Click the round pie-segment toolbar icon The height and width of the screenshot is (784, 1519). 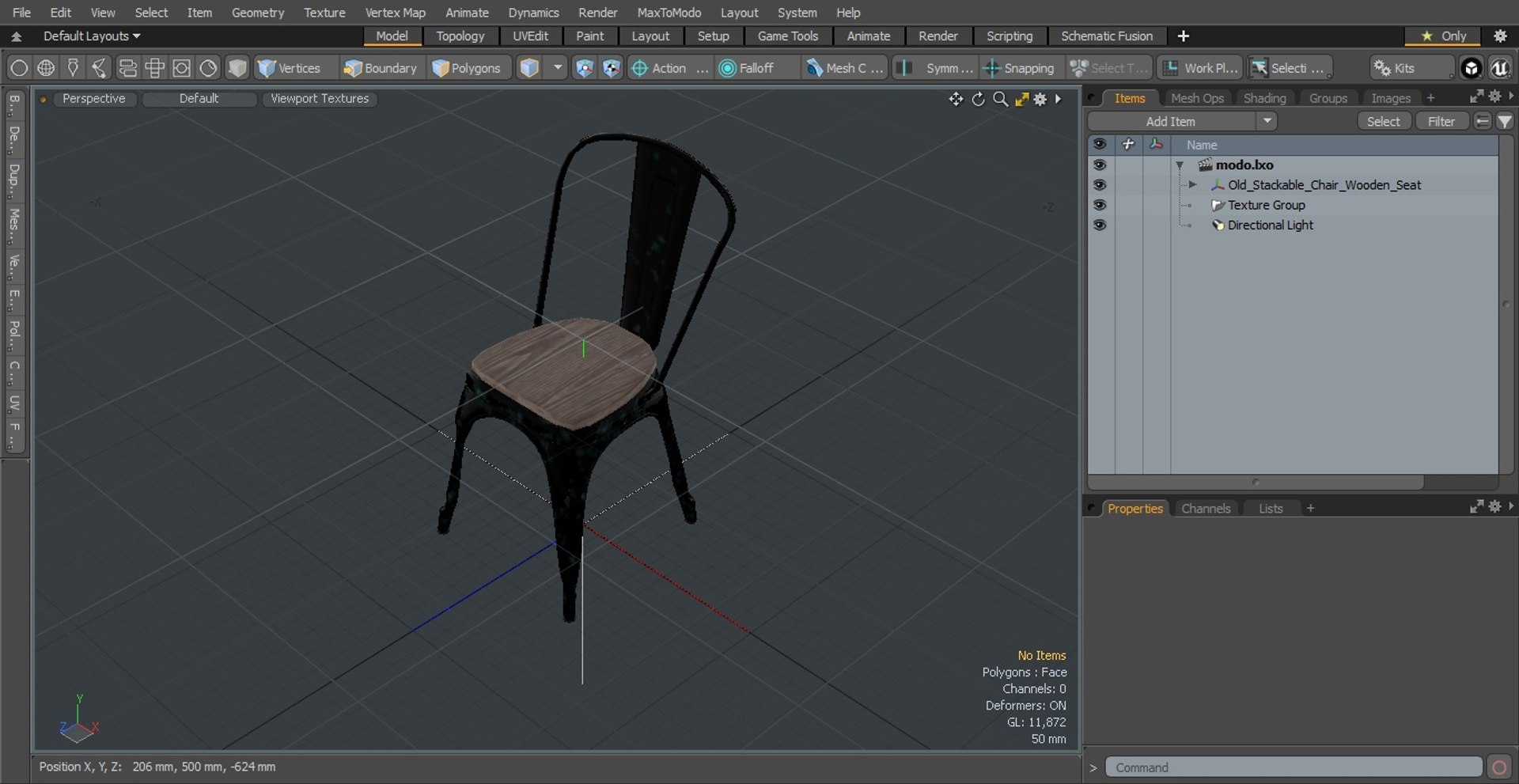coord(208,68)
